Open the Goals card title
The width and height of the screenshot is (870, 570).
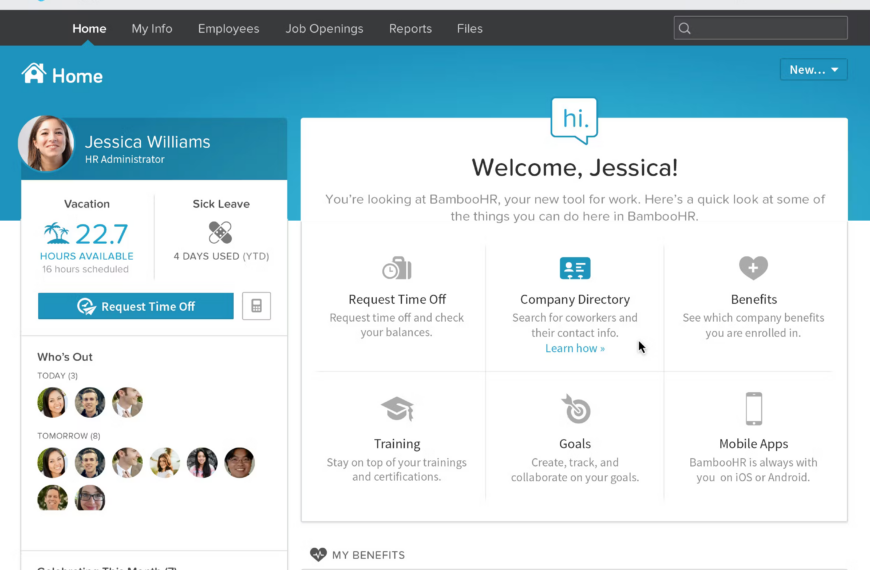click(575, 443)
